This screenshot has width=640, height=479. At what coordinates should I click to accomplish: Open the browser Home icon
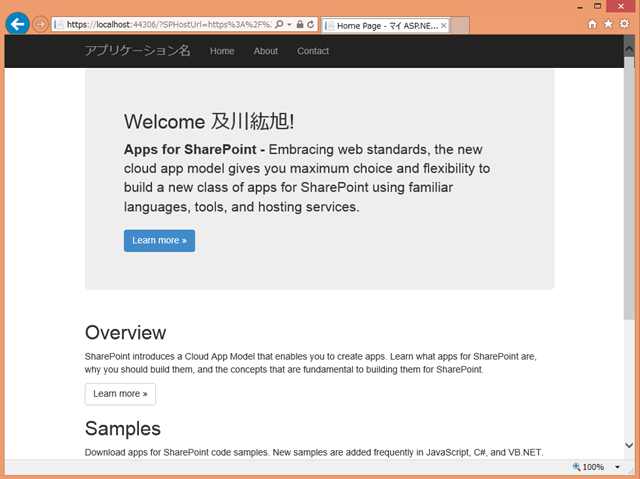point(592,24)
